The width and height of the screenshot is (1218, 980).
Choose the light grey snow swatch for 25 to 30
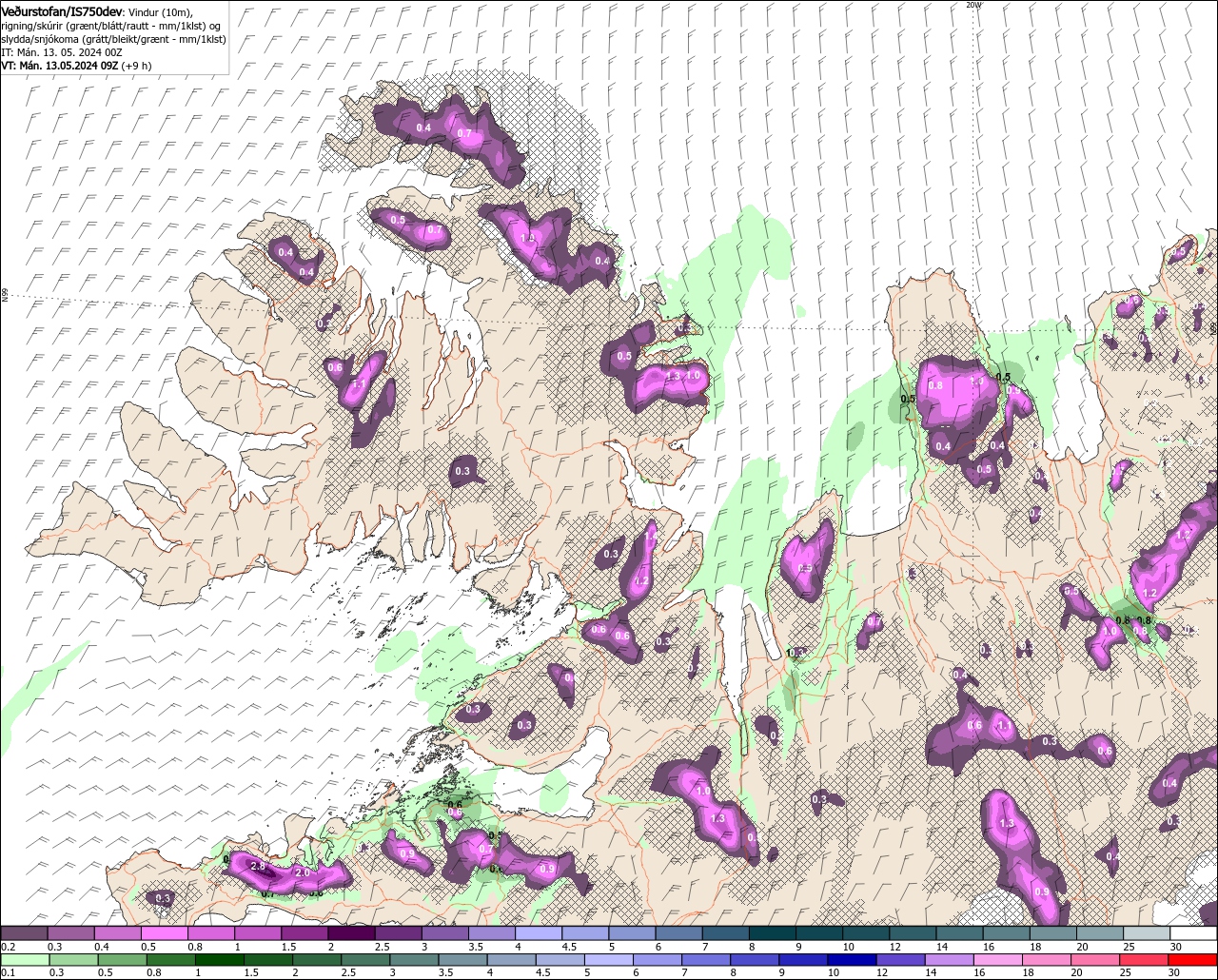point(1147,933)
